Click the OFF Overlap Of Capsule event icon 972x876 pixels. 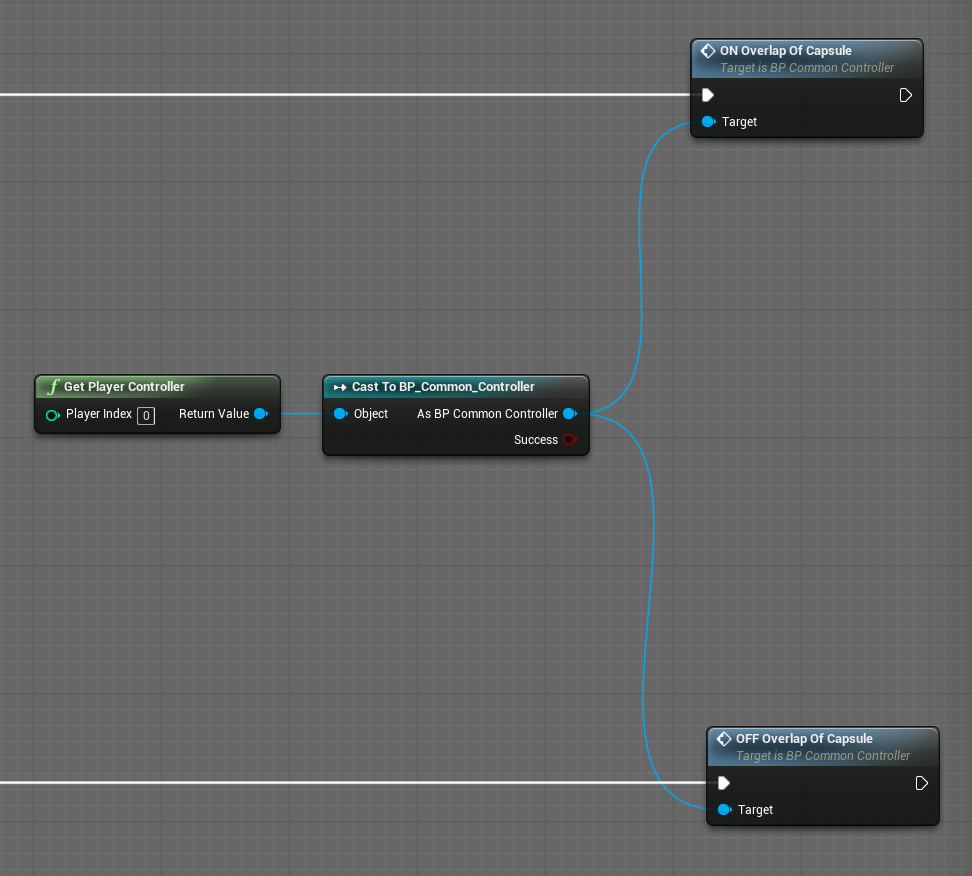click(x=724, y=739)
